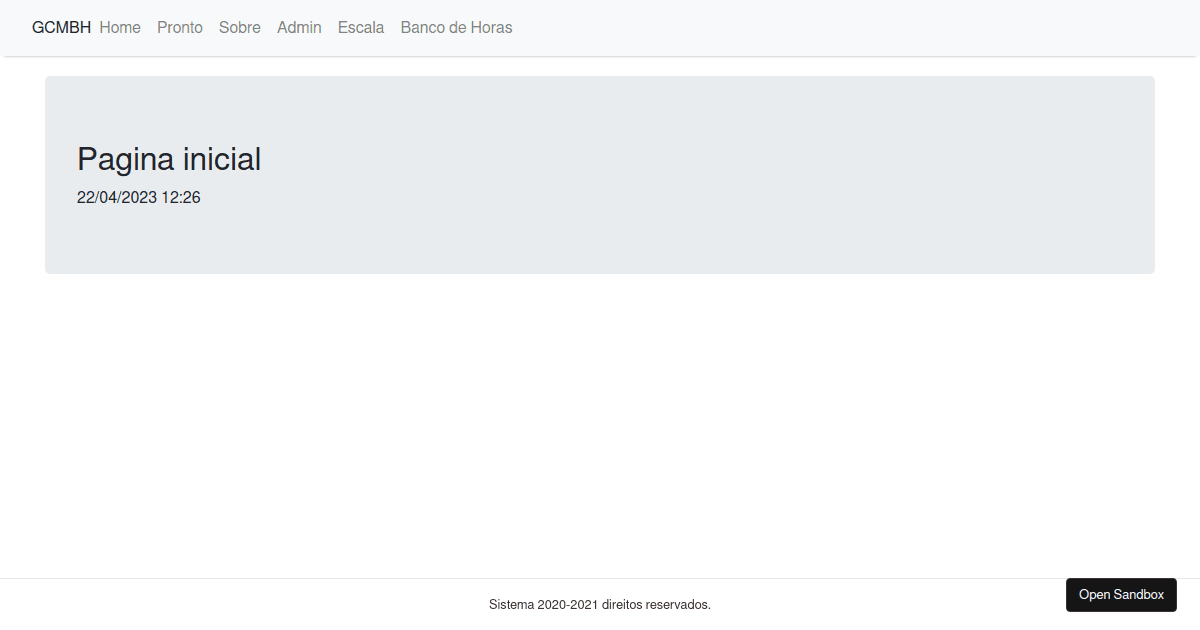Click the Open Sandbox button
Image resolution: width=1200 pixels, height=630 pixels.
coord(1121,594)
